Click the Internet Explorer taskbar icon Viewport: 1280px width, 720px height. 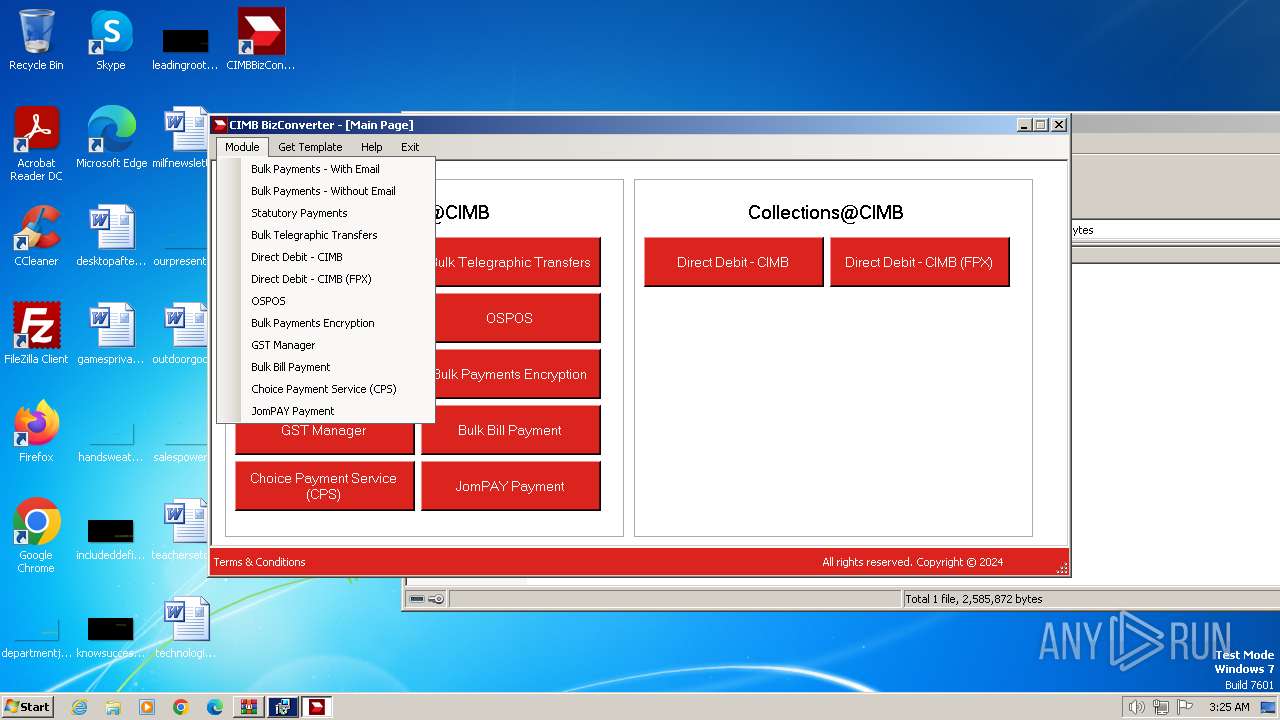(x=79, y=707)
